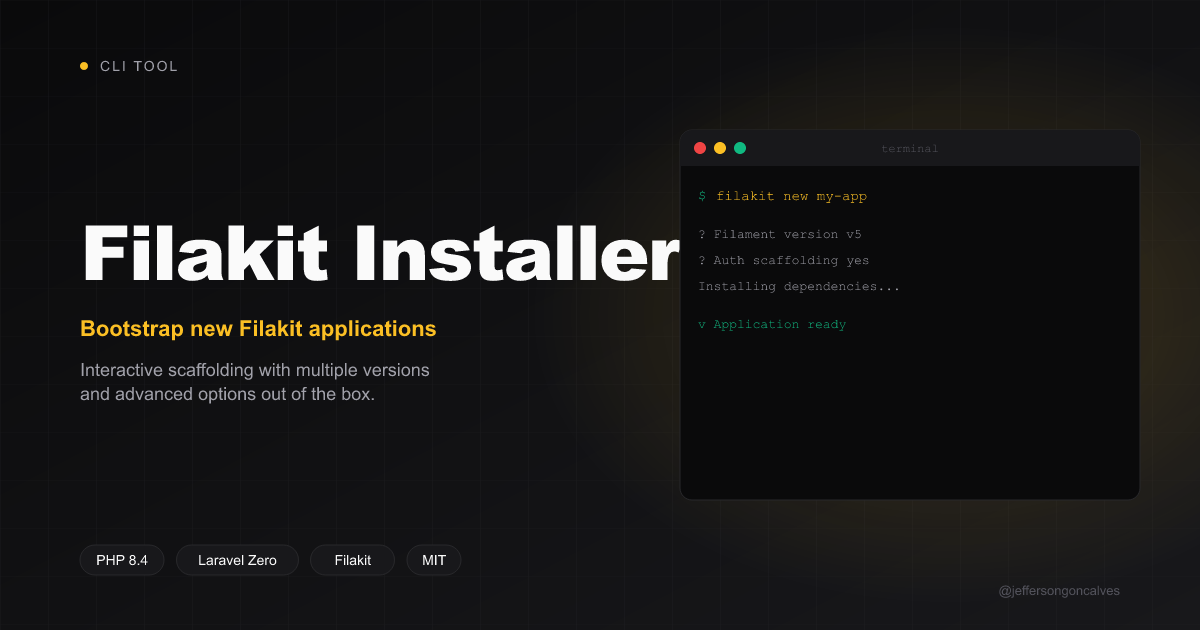The width and height of the screenshot is (1200, 630).
Task: Click 'Interactive scaffolding with multiple versions' text
Action: click(255, 370)
